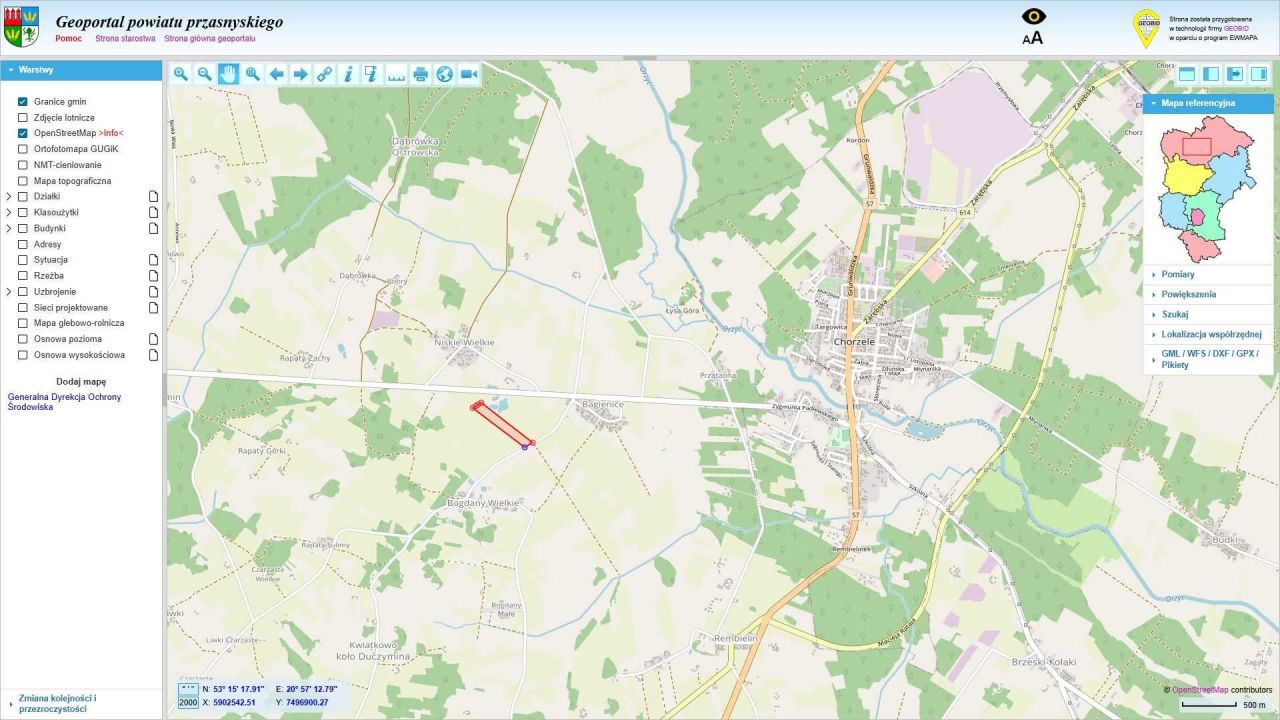1280x720 pixels.
Task: Open the Budynki layer document icon
Action: [154, 228]
